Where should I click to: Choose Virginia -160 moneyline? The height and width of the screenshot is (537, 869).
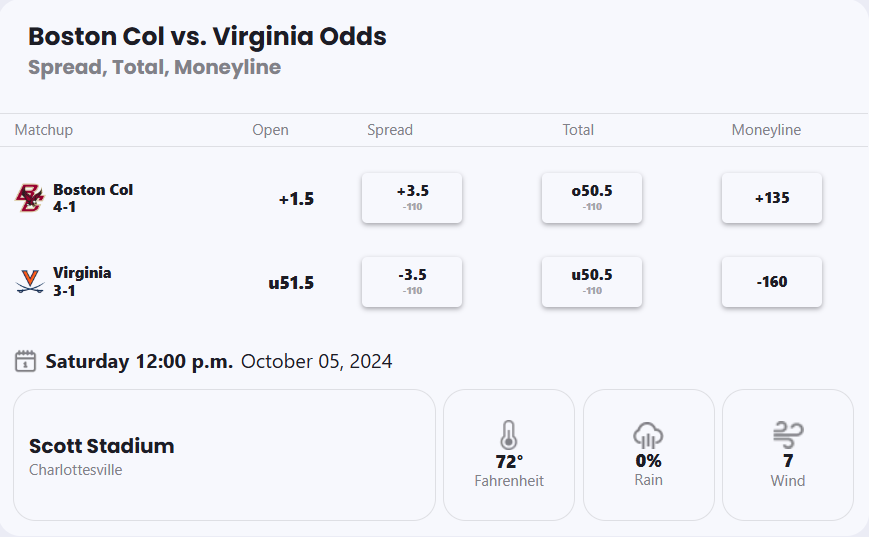point(772,281)
